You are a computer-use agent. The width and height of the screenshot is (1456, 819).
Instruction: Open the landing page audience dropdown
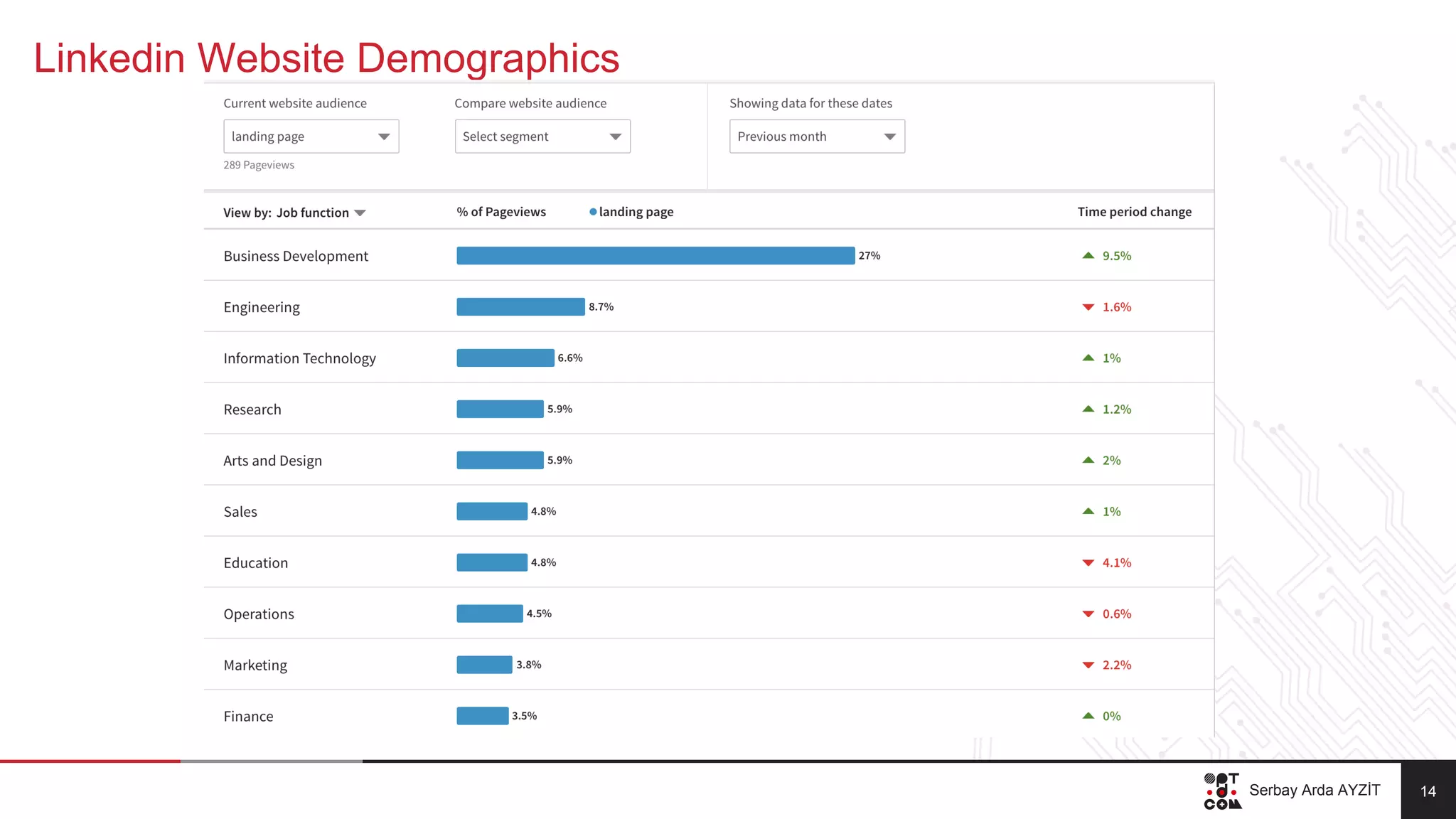pos(311,136)
